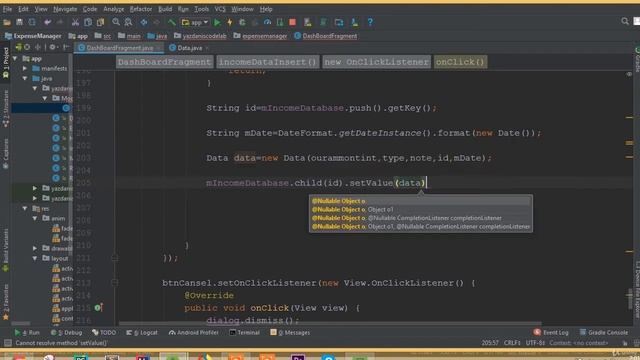Toggle tool window buttons in status corner
Screen dimensions: 640x360
click(7, 343)
